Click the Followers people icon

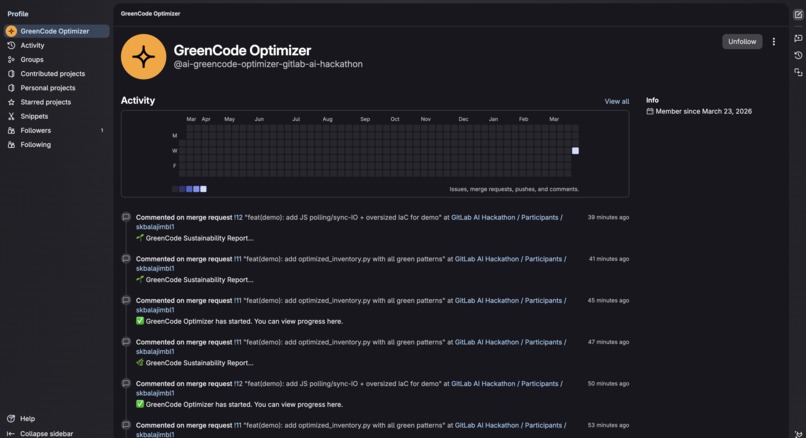pos(11,131)
